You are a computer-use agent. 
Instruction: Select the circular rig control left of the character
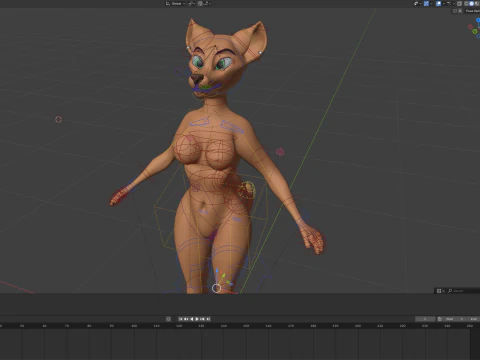pos(58,119)
